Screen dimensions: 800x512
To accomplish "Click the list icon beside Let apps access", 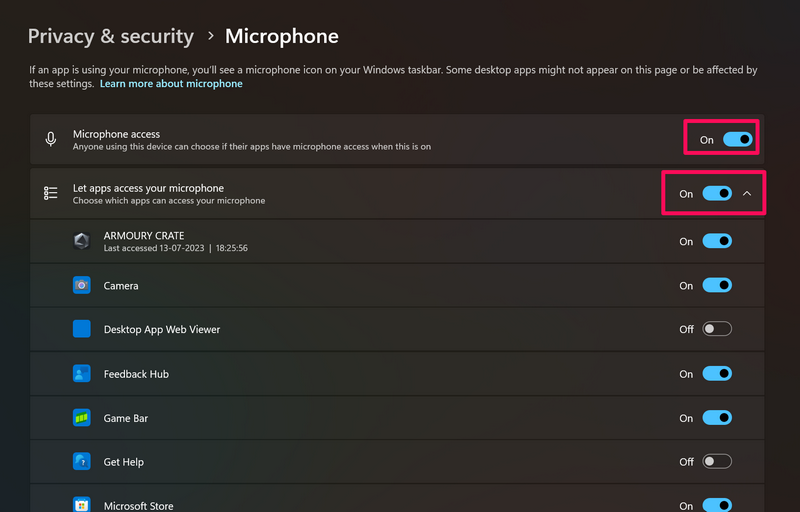I will tap(51, 193).
